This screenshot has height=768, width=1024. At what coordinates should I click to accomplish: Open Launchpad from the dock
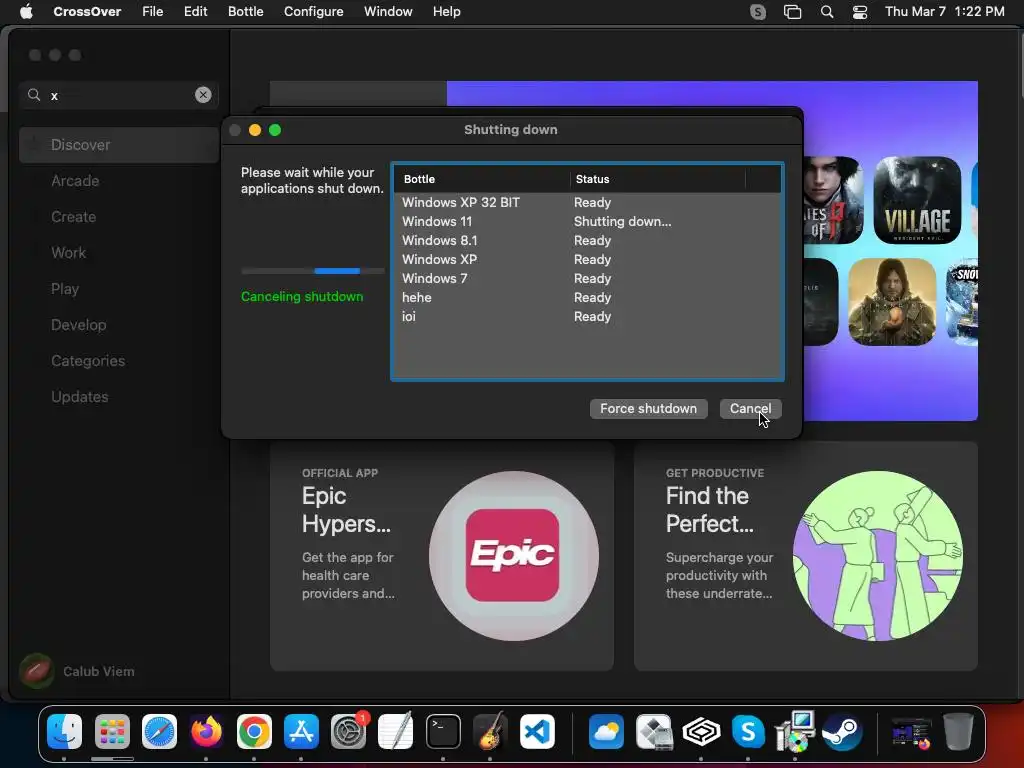(x=112, y=731)
